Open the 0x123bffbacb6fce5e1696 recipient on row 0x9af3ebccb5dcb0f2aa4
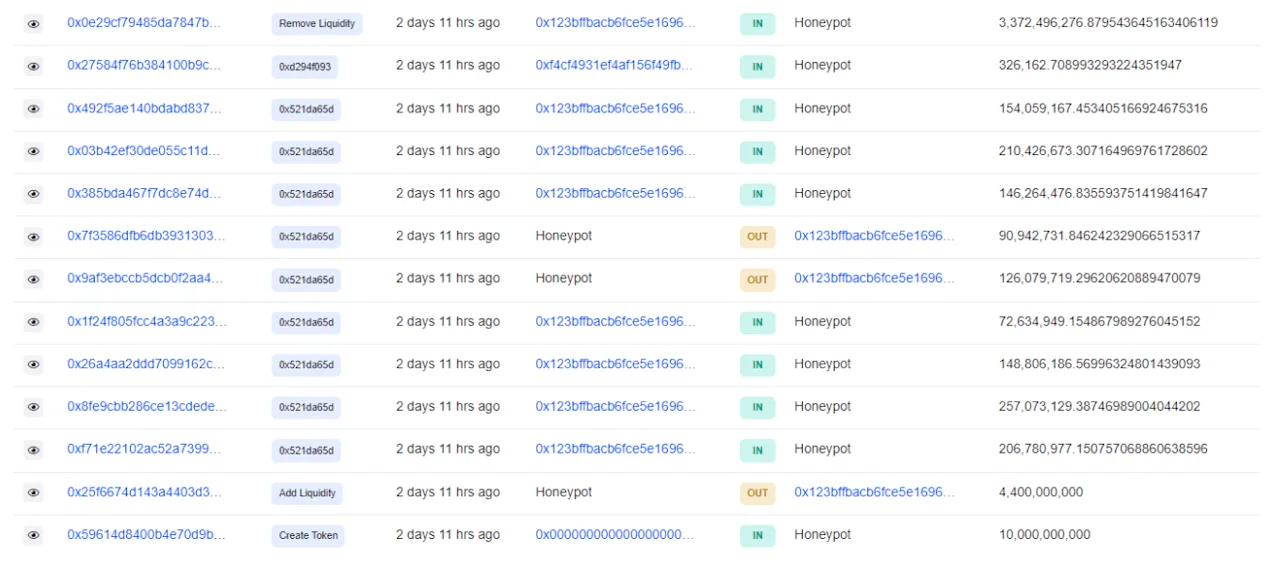This screenshot has width=1280, height=570. point(874,278)
